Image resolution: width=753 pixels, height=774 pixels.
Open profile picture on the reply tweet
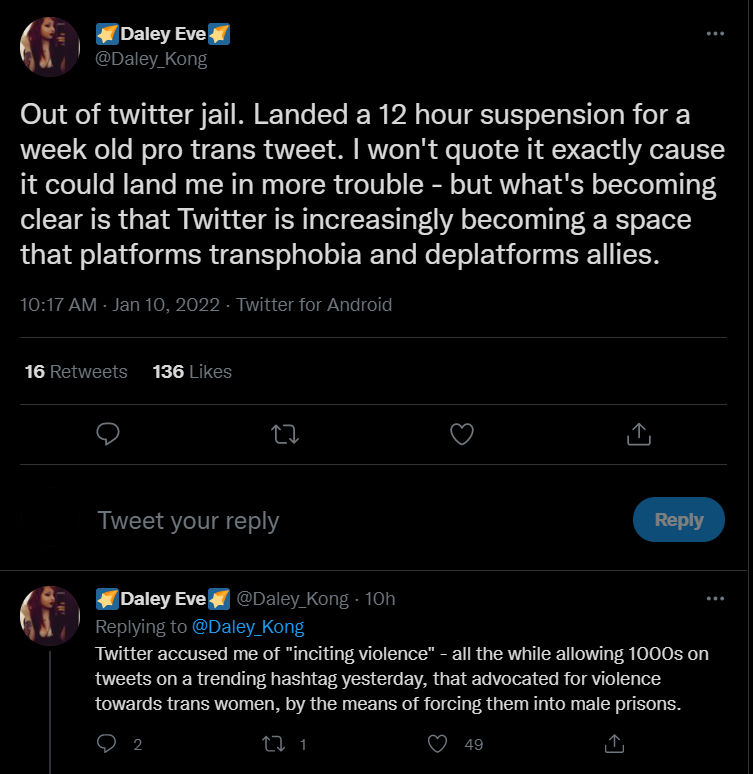(50, 616)
